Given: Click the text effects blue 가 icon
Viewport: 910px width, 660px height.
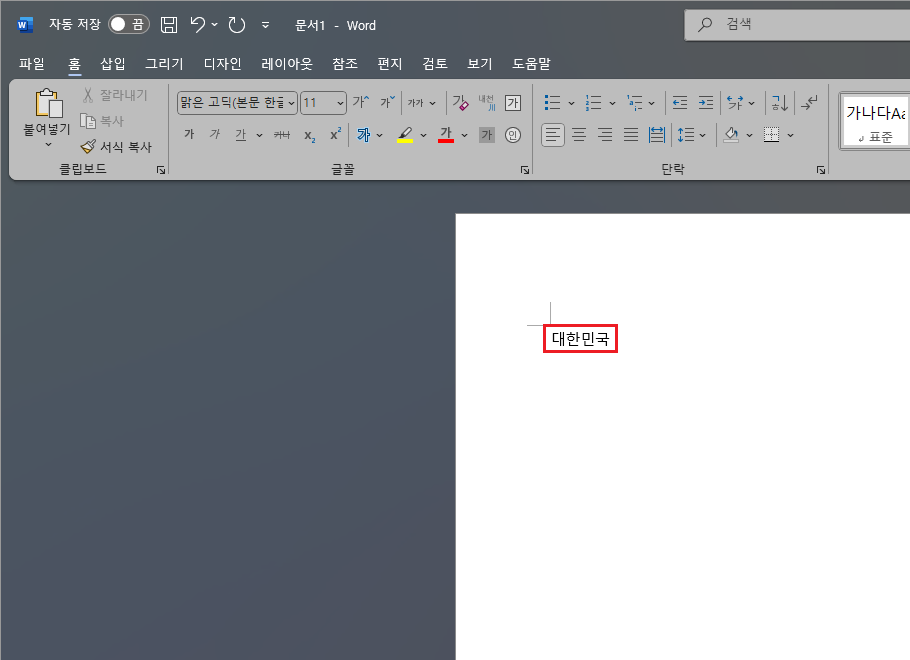Looking at the screenshot, I should coord(363,135).
